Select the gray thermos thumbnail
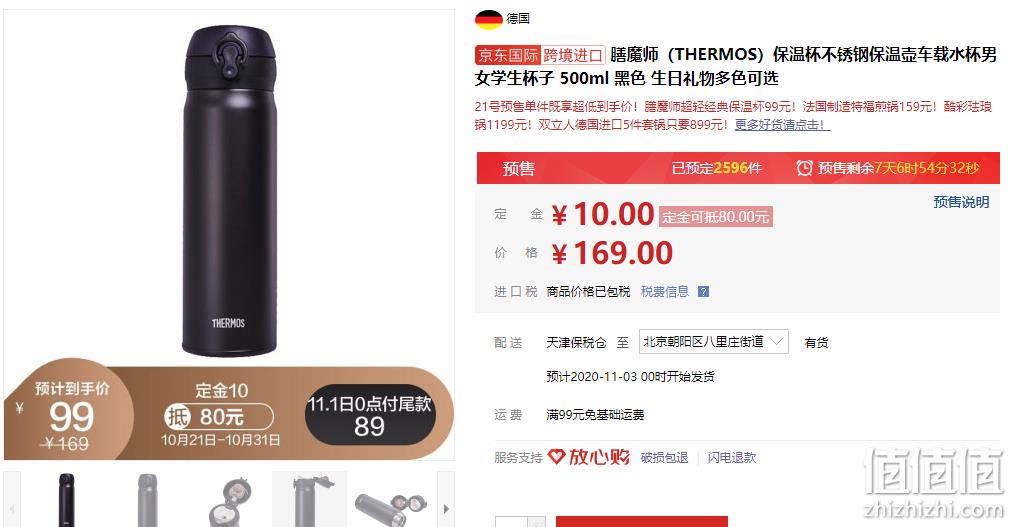 147,501
